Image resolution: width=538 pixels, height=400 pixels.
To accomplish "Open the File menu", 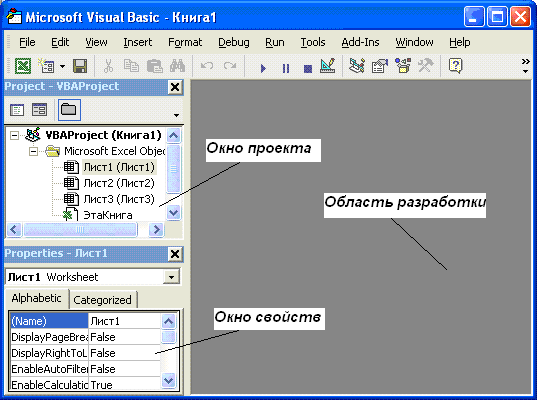I will tap(27, 42).
